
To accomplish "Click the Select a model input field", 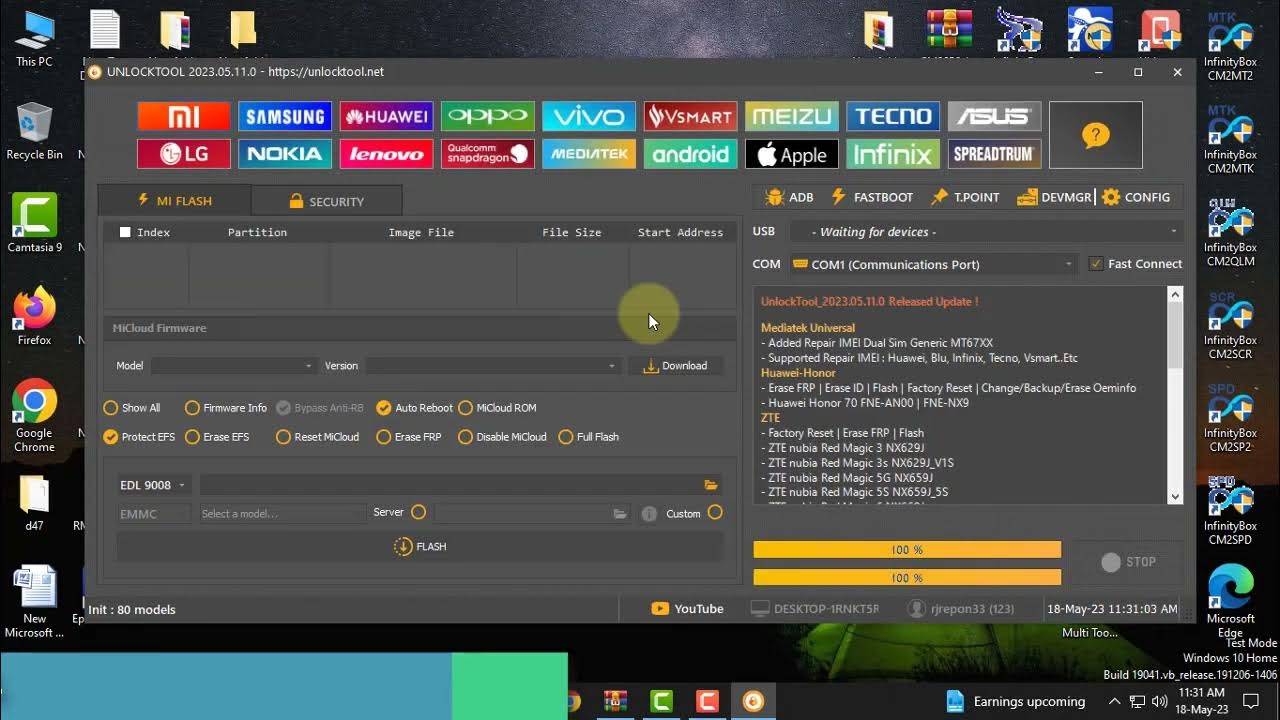I will pyautogui.click(x=282, y=514).
